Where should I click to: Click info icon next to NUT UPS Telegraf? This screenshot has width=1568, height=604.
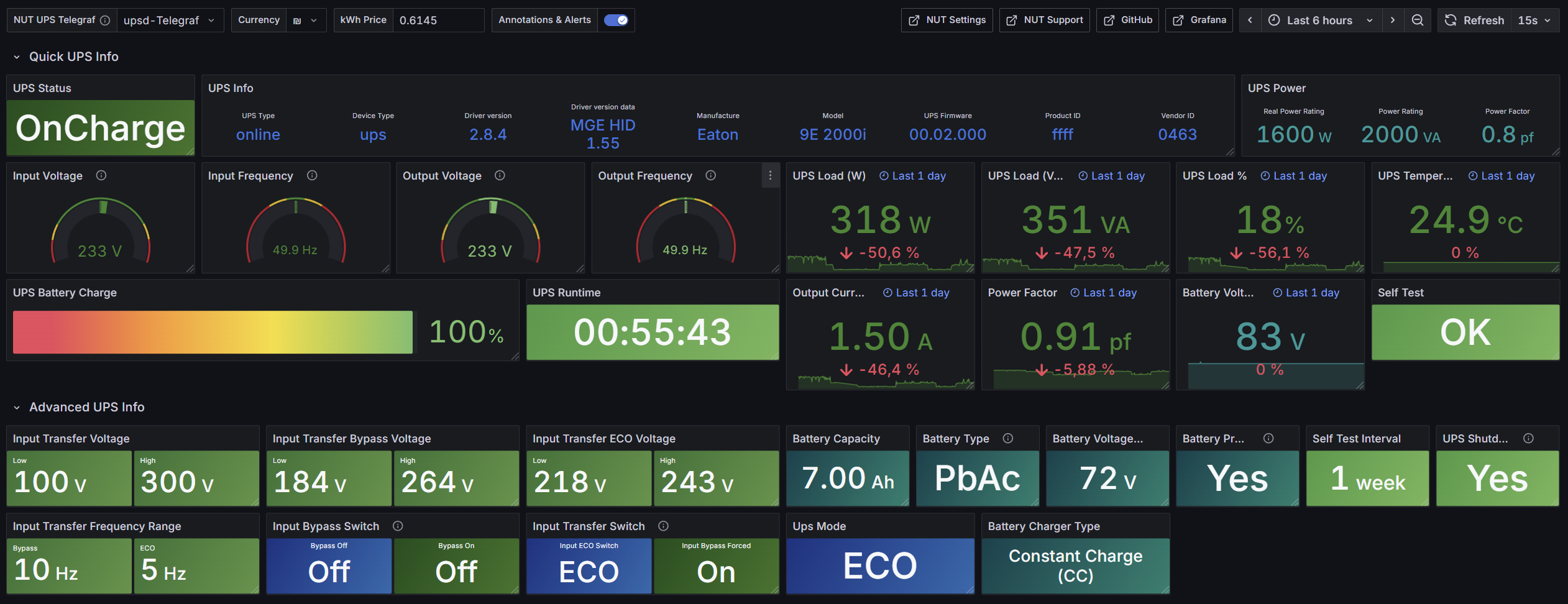tap(105, 20)
